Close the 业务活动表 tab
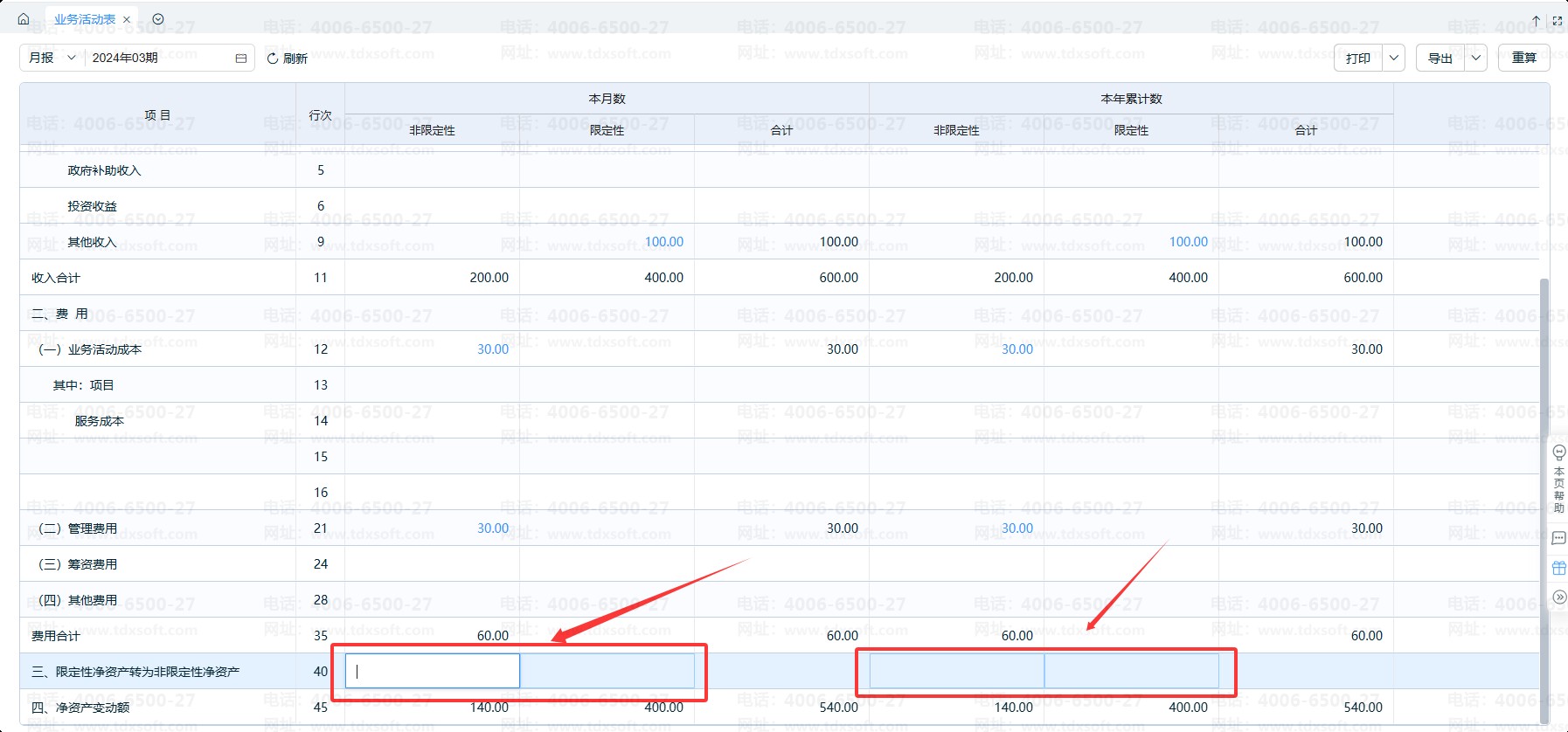 click(x=127, y=19)
